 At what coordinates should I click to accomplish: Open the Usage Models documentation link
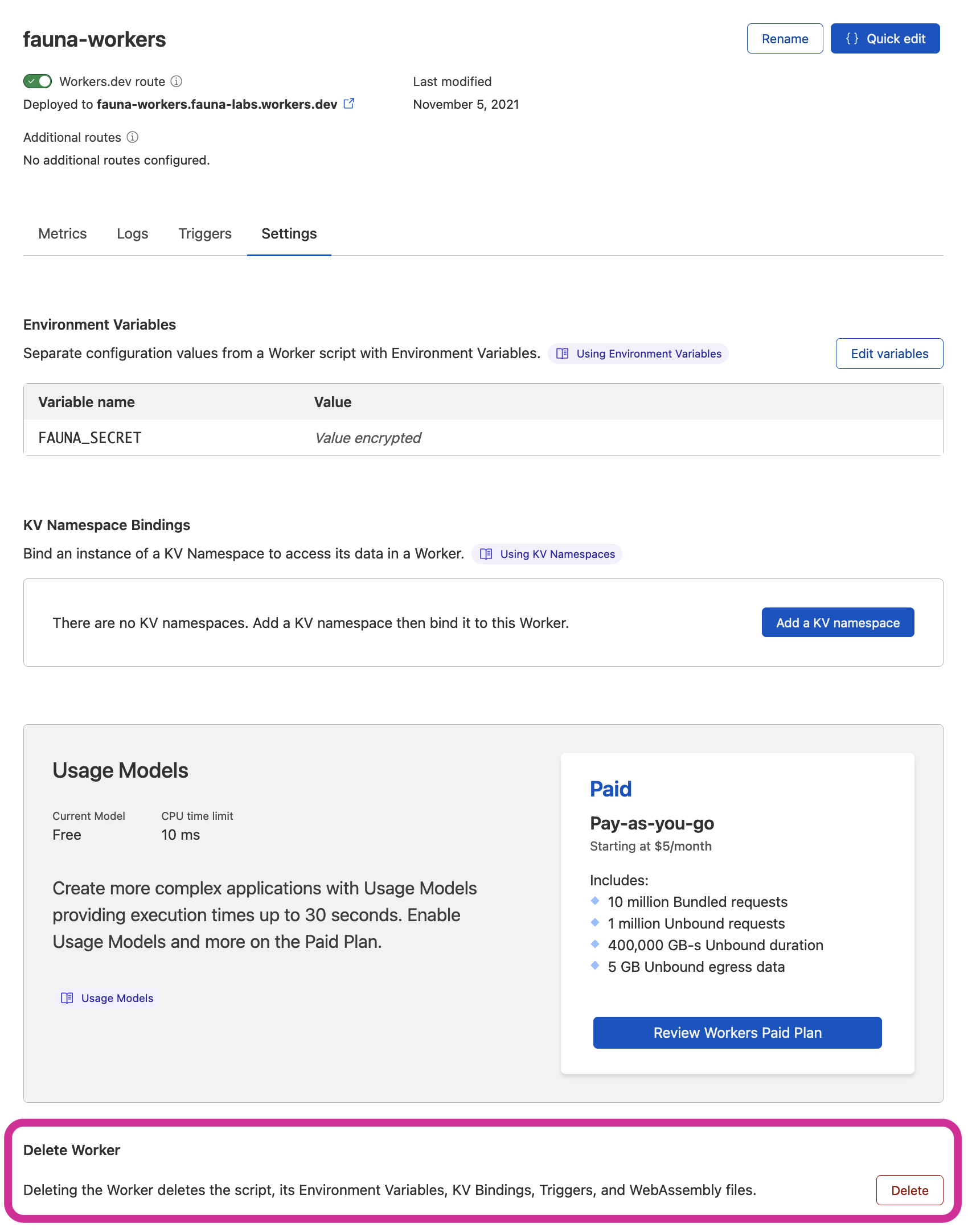117,998
